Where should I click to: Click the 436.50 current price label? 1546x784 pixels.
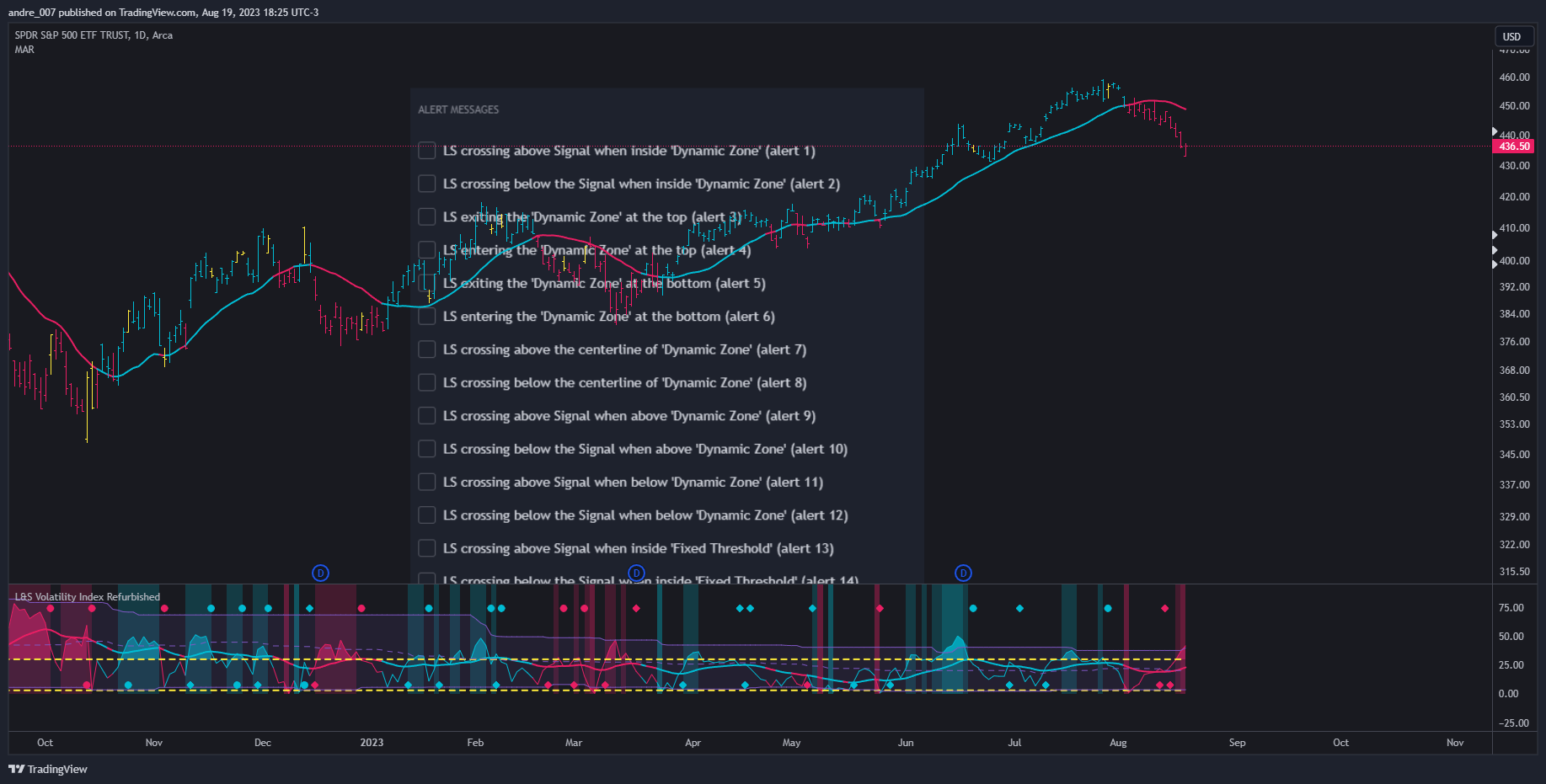[1514, 147]
